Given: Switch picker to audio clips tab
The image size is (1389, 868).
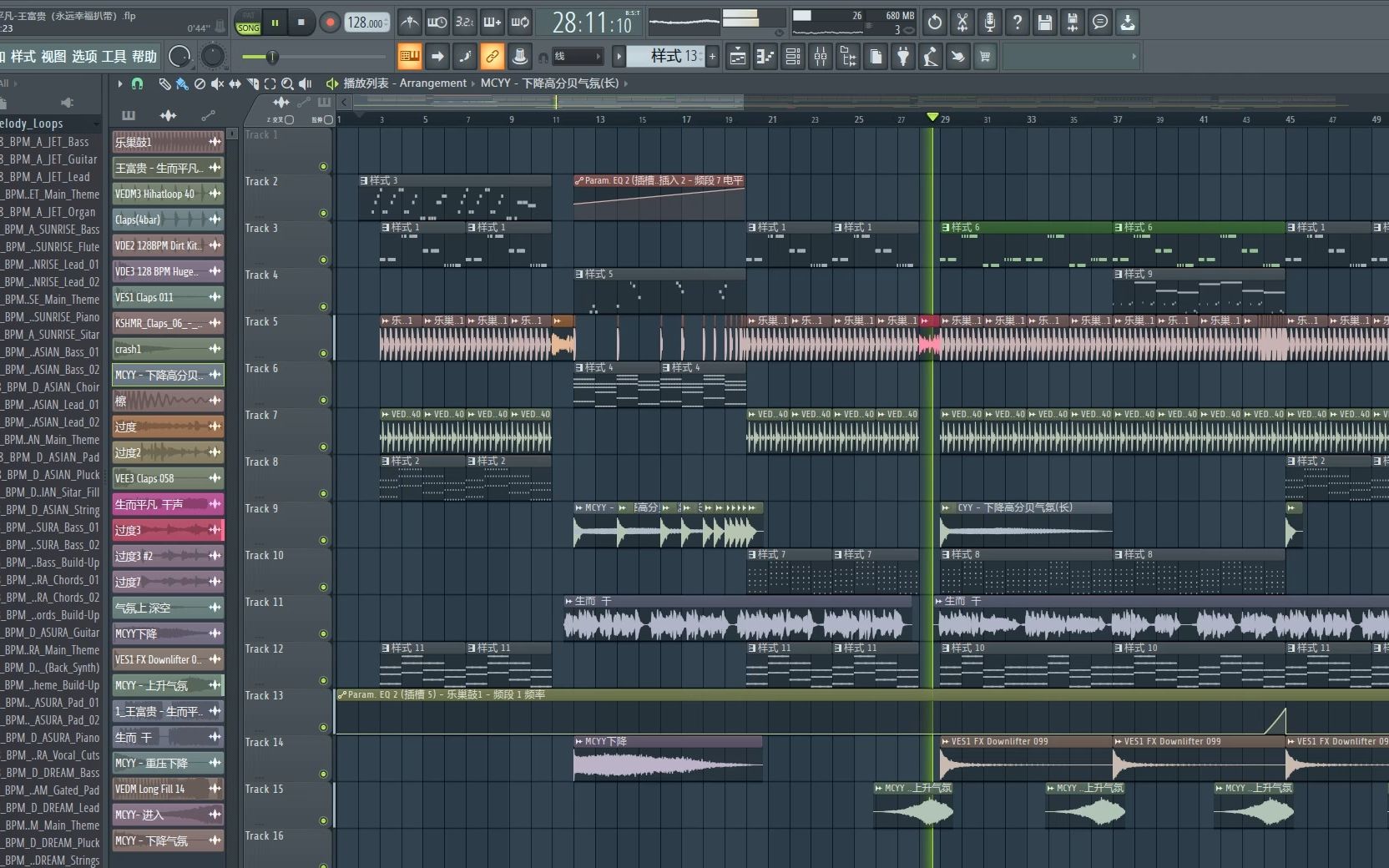Looking at the screenshot, I should 168,115.
